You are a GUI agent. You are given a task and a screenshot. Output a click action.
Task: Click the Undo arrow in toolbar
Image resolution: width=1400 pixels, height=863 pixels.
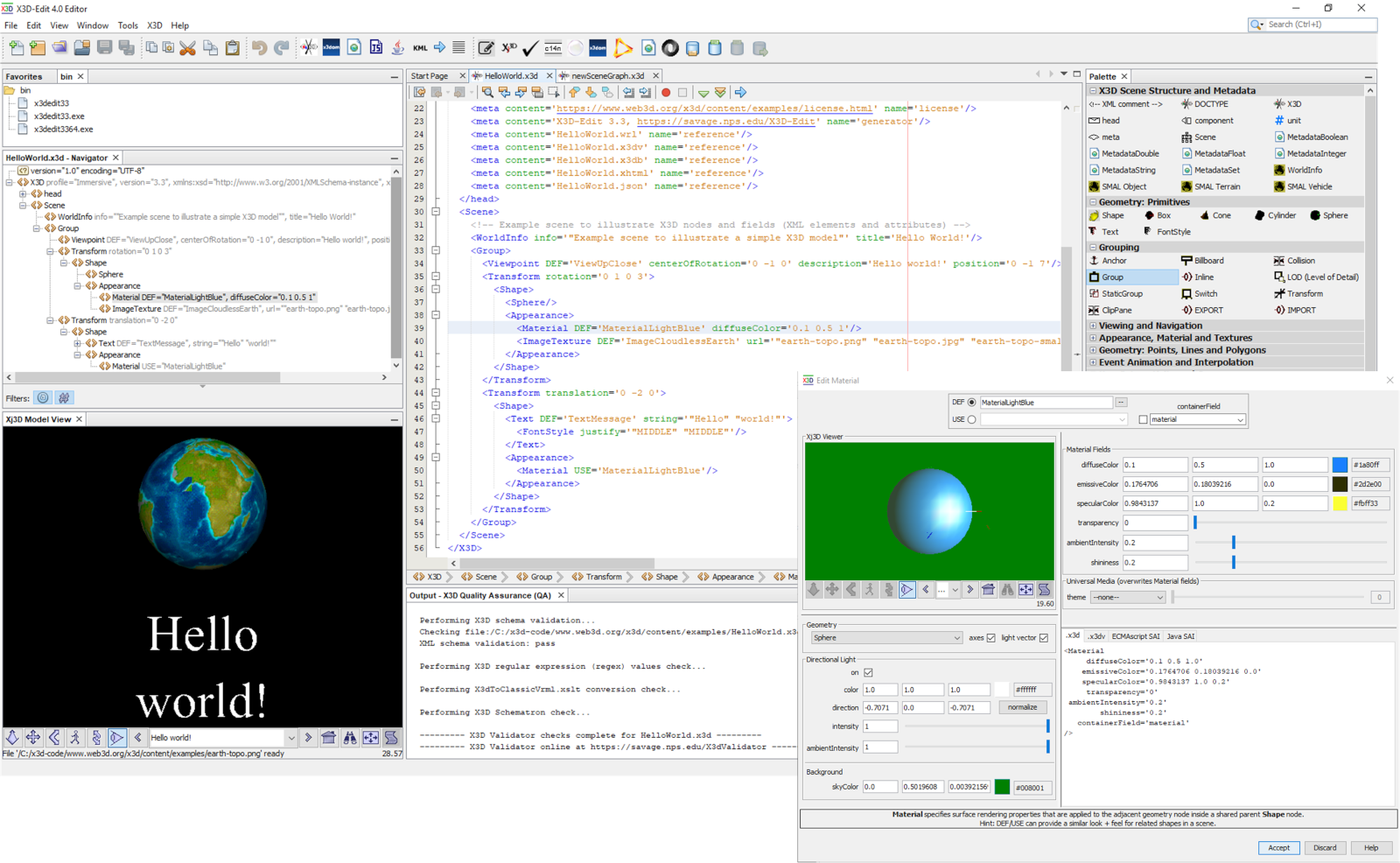coord(260,48)
